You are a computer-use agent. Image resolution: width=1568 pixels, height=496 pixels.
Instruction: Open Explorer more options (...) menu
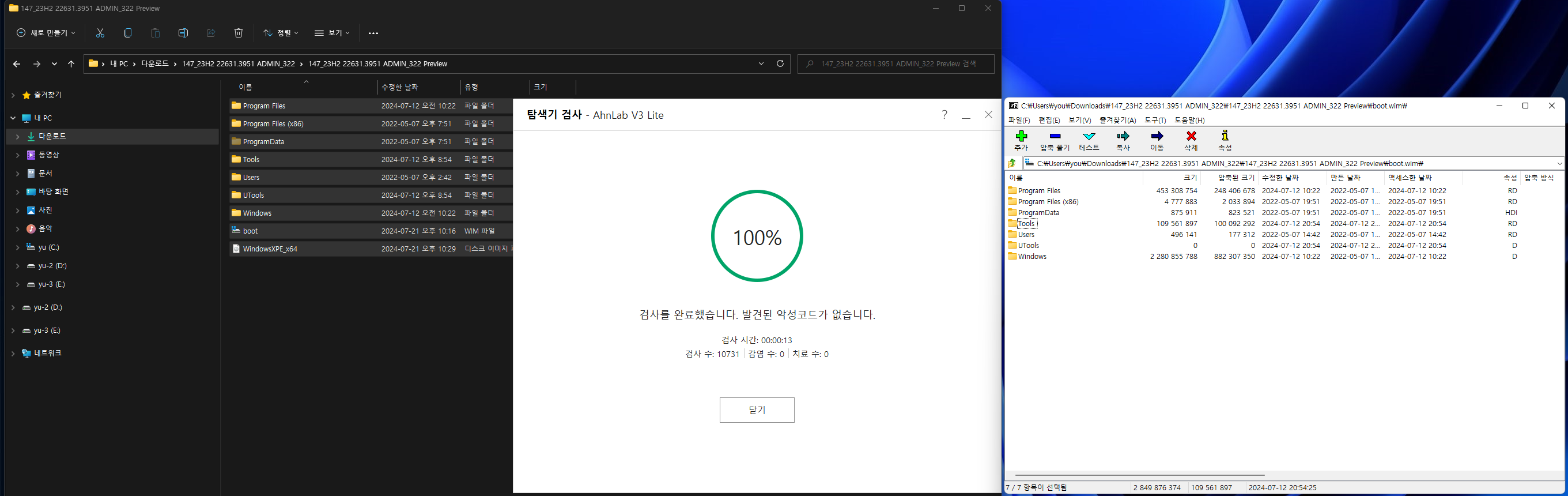[x=373, y=33]
